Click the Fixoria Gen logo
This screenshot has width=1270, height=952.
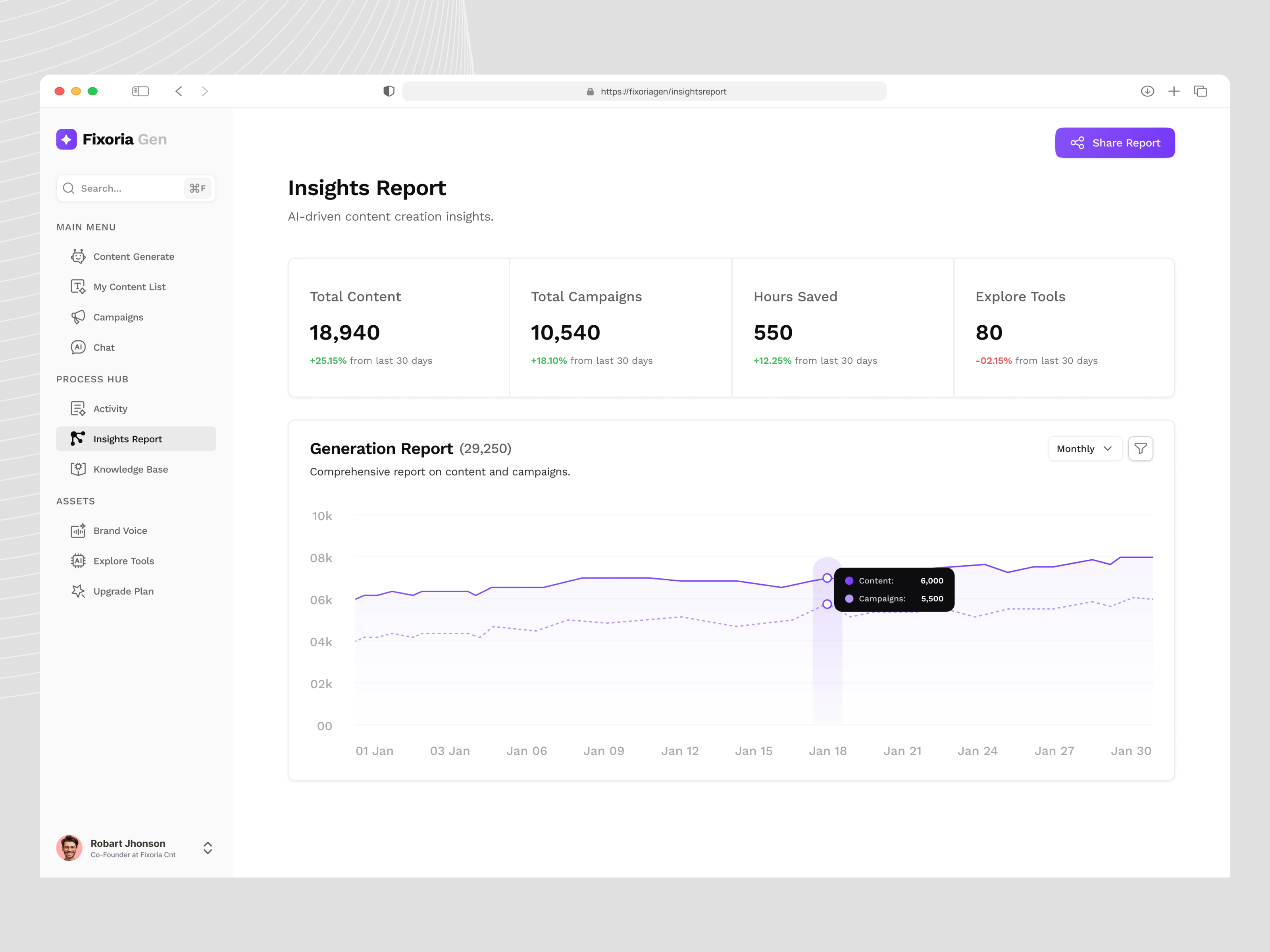(111, 139)
